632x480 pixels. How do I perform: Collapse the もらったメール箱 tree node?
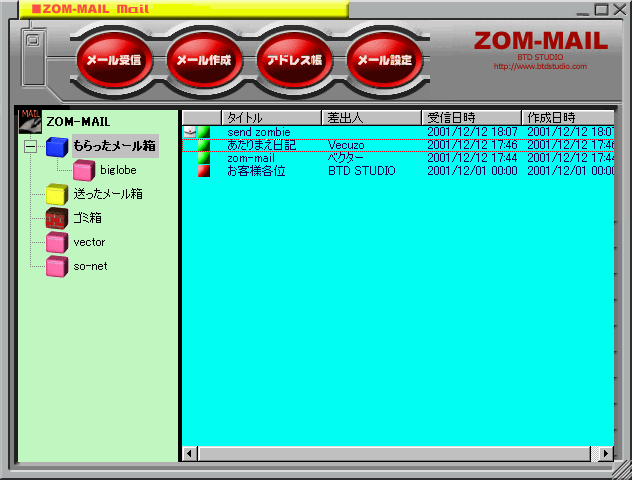point(30,146)
